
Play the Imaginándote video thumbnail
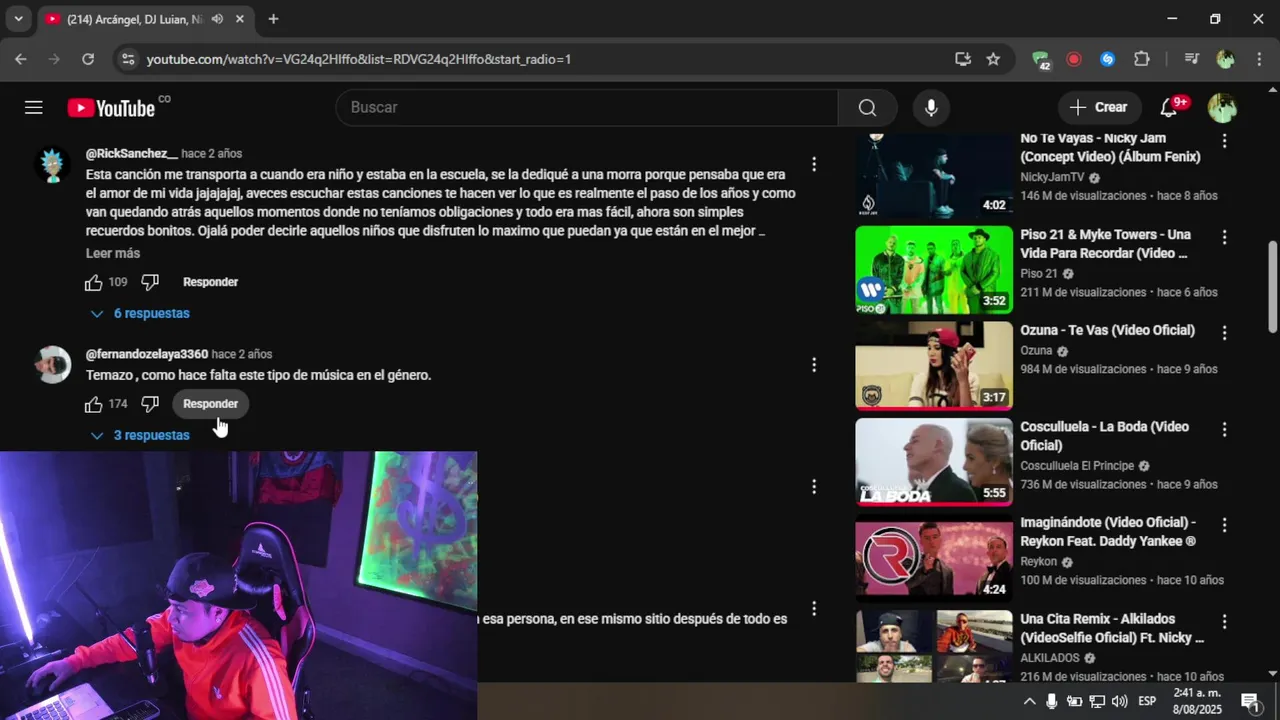coord(934,558)
